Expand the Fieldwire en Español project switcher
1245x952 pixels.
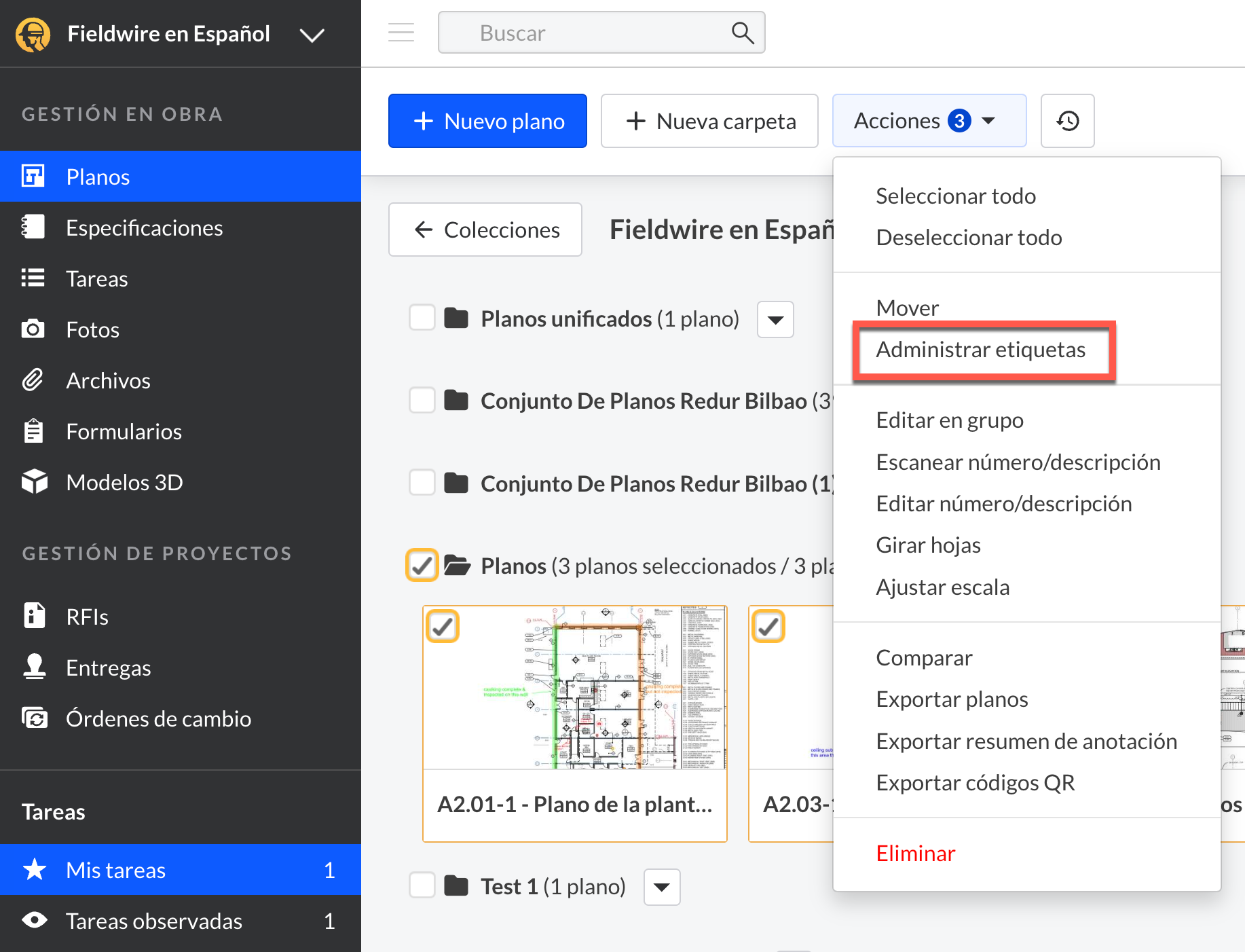(312, 34)
